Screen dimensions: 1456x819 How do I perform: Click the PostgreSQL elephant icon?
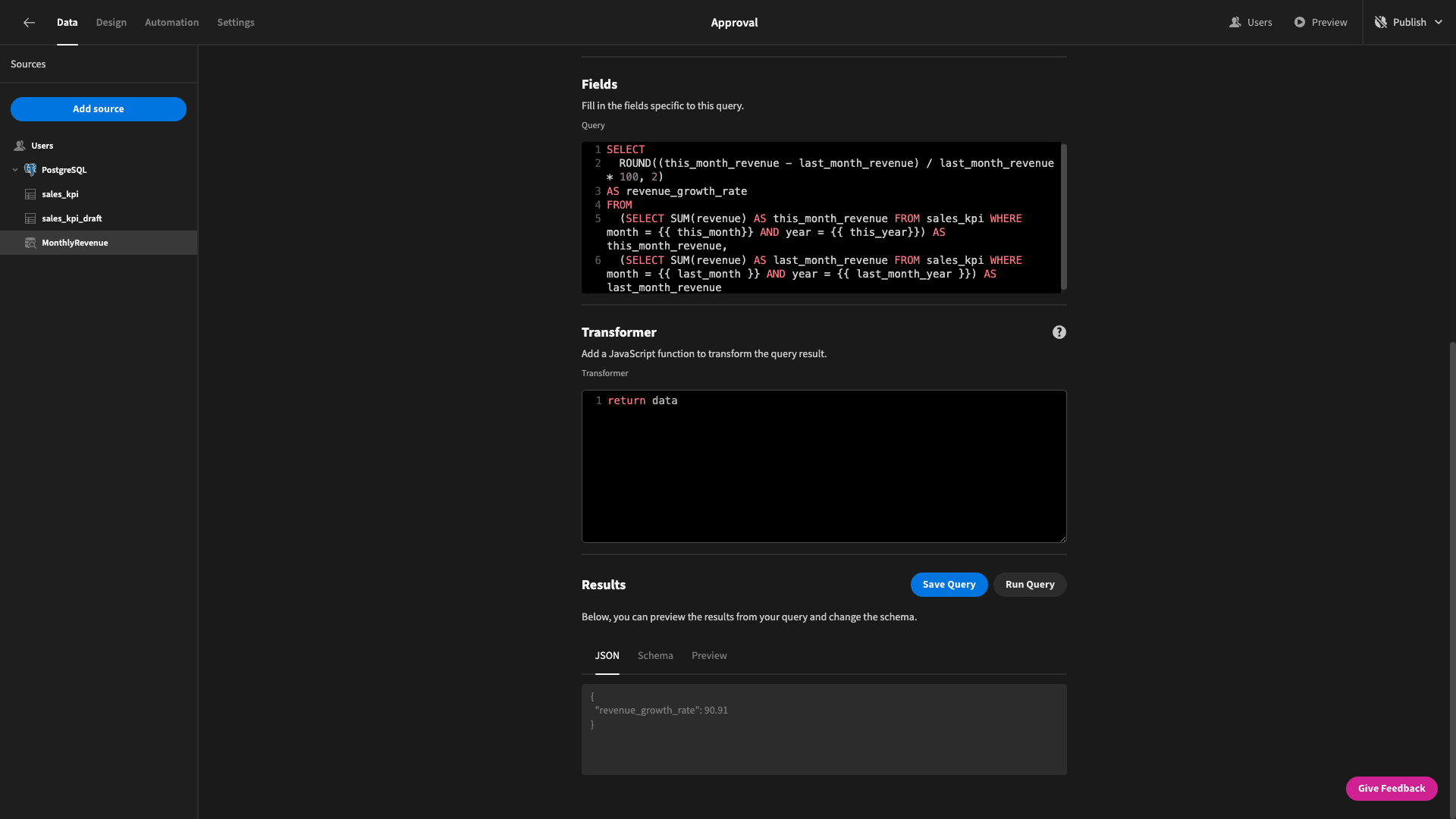pyautogui.click(x=30, y=170)
